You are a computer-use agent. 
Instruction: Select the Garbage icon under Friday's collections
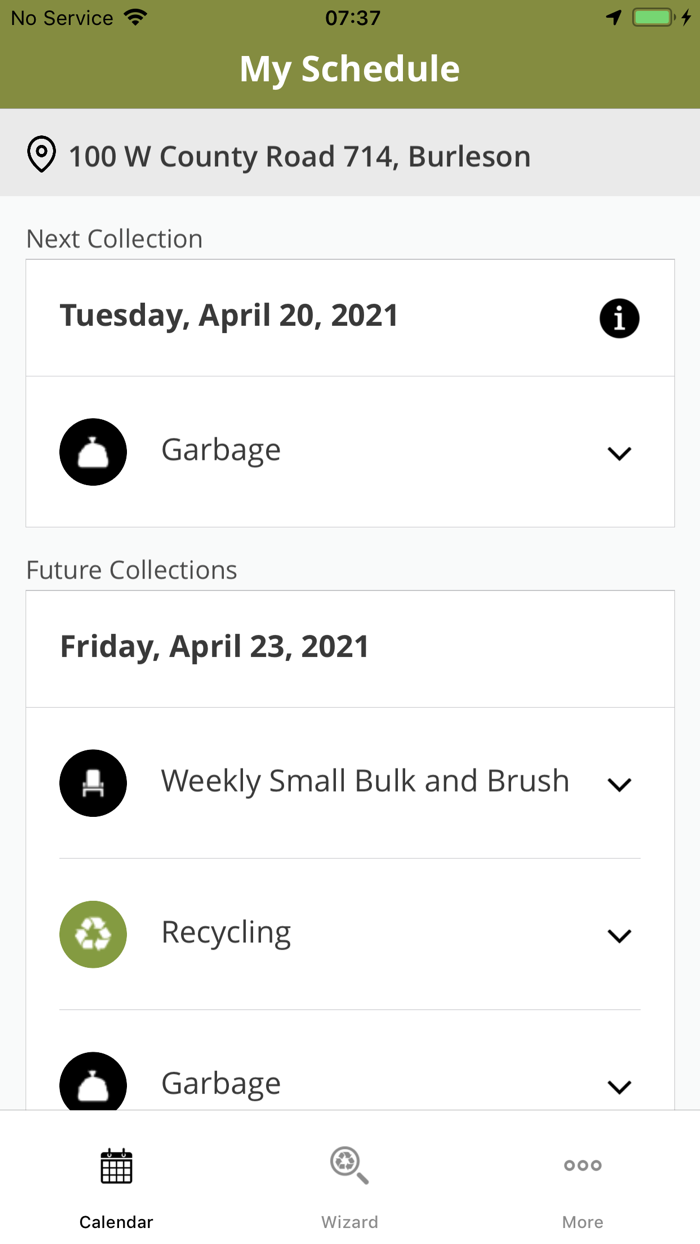click(x=93, y=1084)
